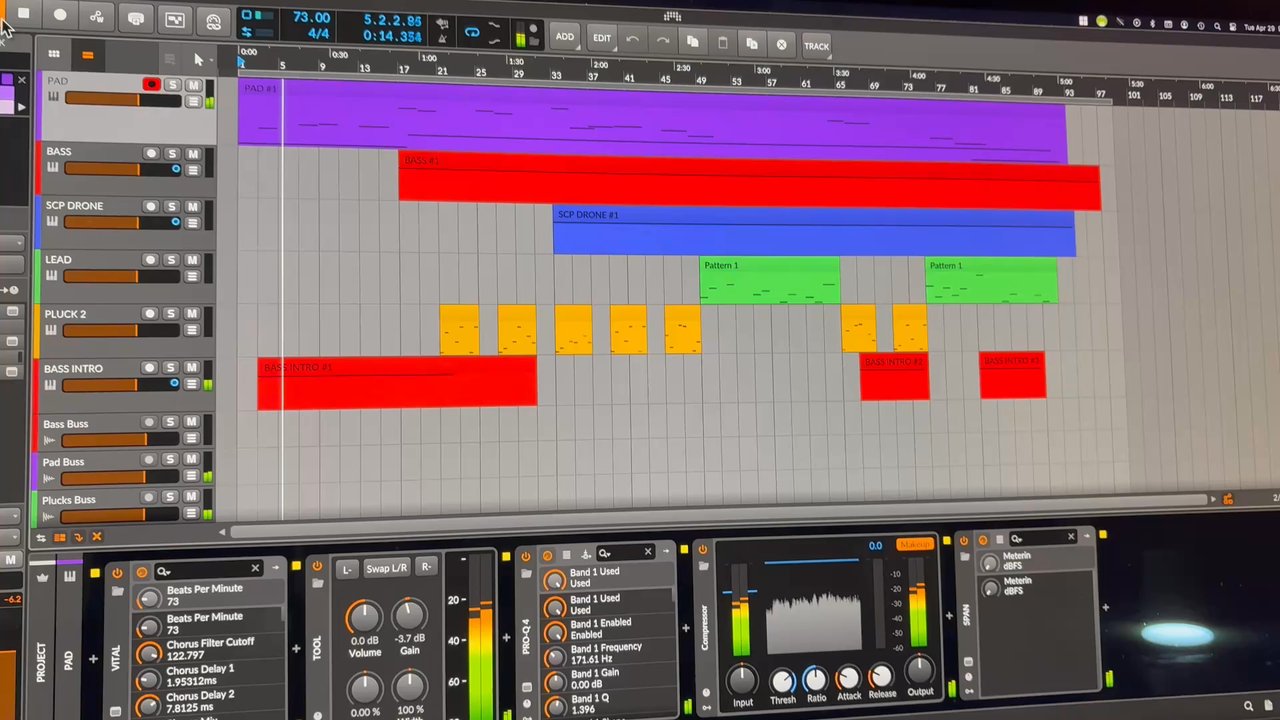Click the LEAD track volume fader
Viewport: 1280px width, 720px height.
122,276
